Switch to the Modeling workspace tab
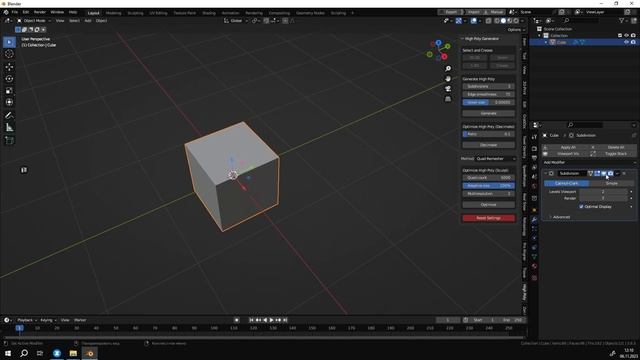This screenshot has height=360, width=640. click(x=113, y=13)
